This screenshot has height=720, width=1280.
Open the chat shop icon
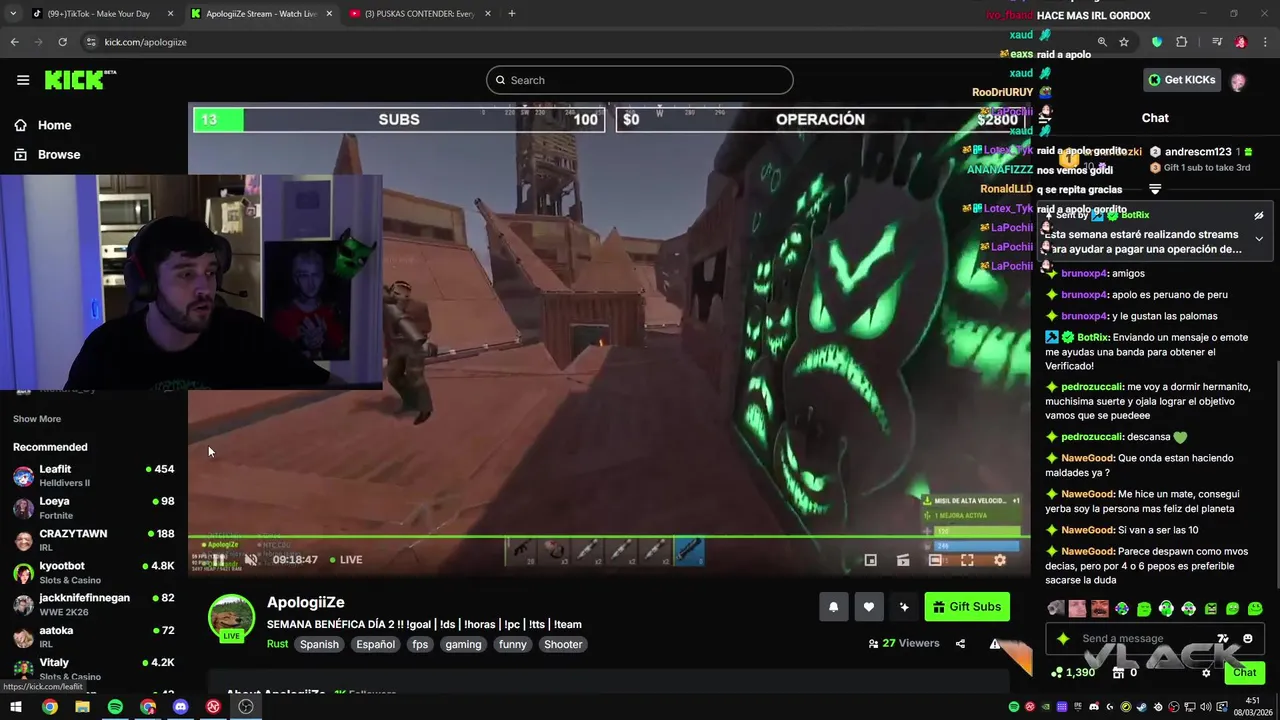pos(1118,673)
